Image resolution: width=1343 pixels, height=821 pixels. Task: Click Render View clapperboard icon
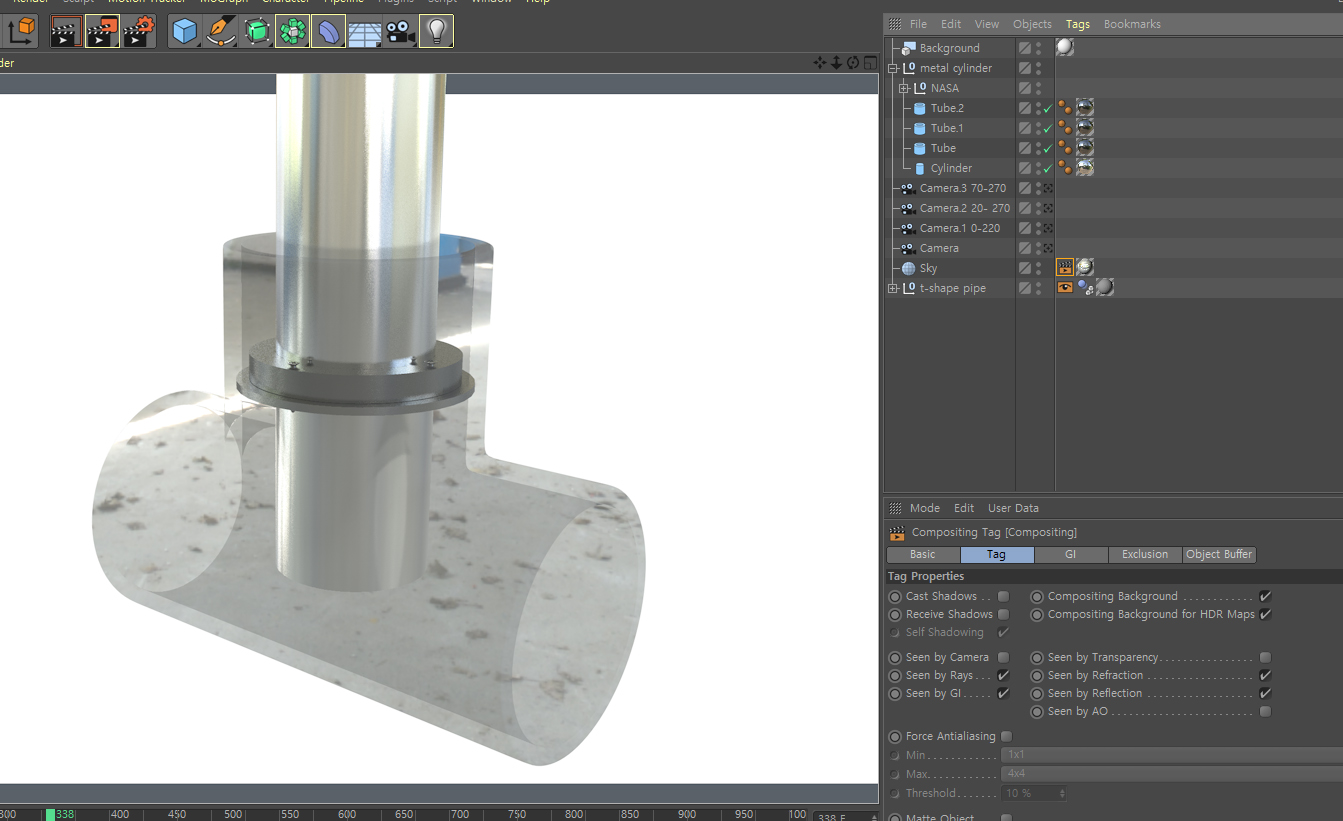point(65,31)
